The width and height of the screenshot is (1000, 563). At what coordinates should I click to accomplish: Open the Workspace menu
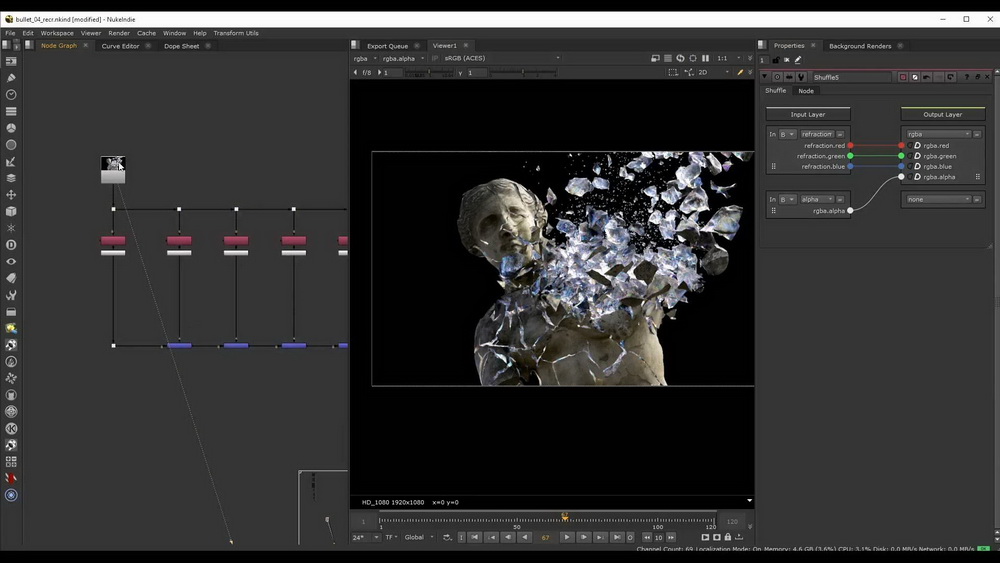[57, 33]
